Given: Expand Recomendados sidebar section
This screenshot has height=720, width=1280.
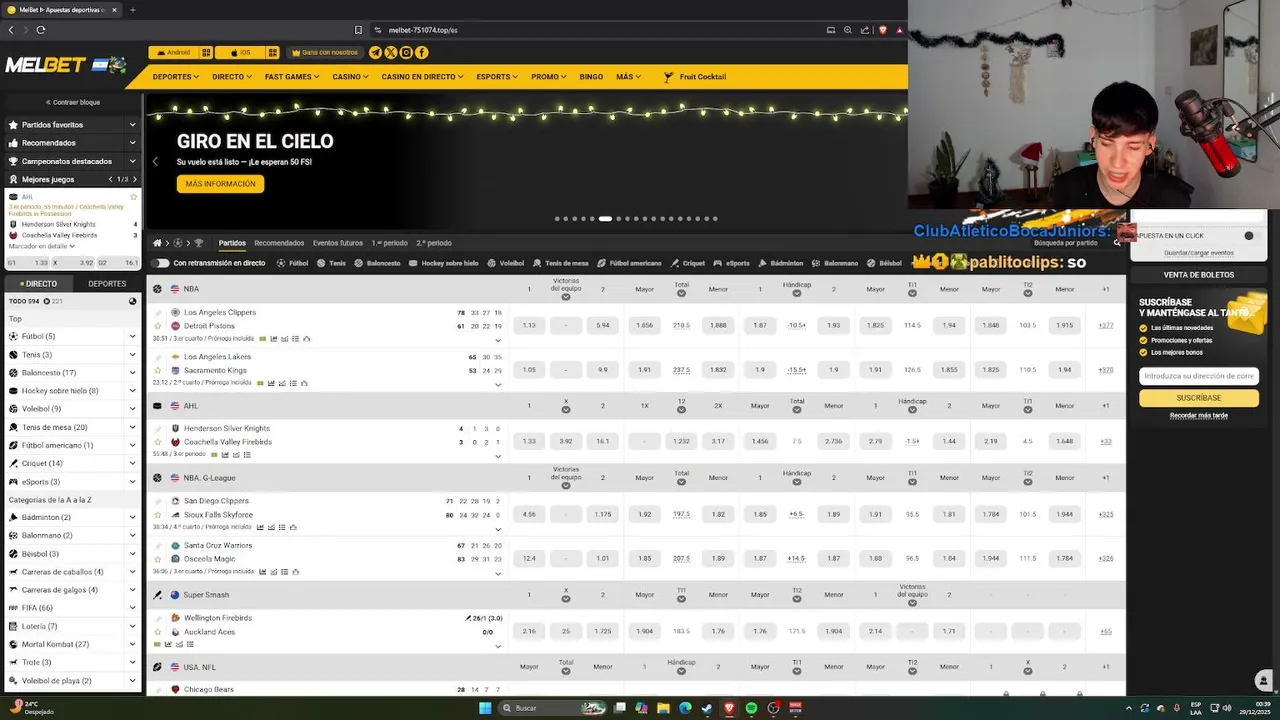Looking at the screenshot, I should pos(71,143).
